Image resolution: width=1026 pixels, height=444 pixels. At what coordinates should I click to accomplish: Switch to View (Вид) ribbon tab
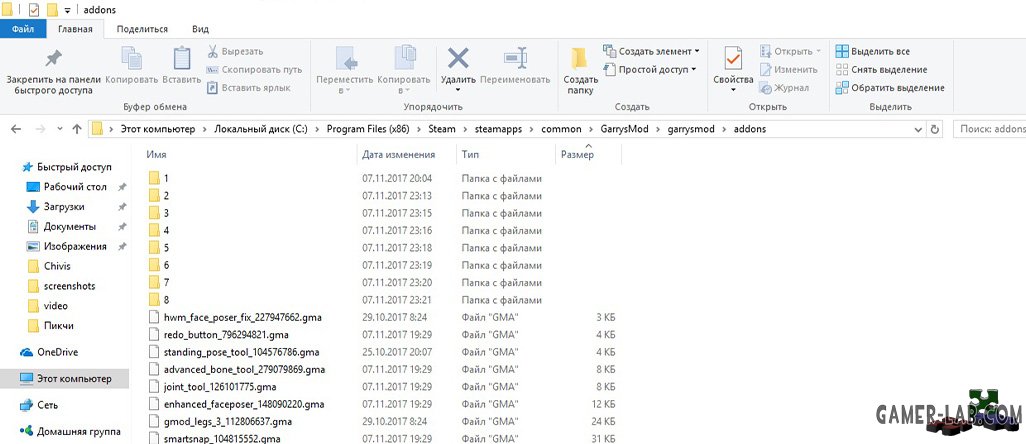coord(200,29)
